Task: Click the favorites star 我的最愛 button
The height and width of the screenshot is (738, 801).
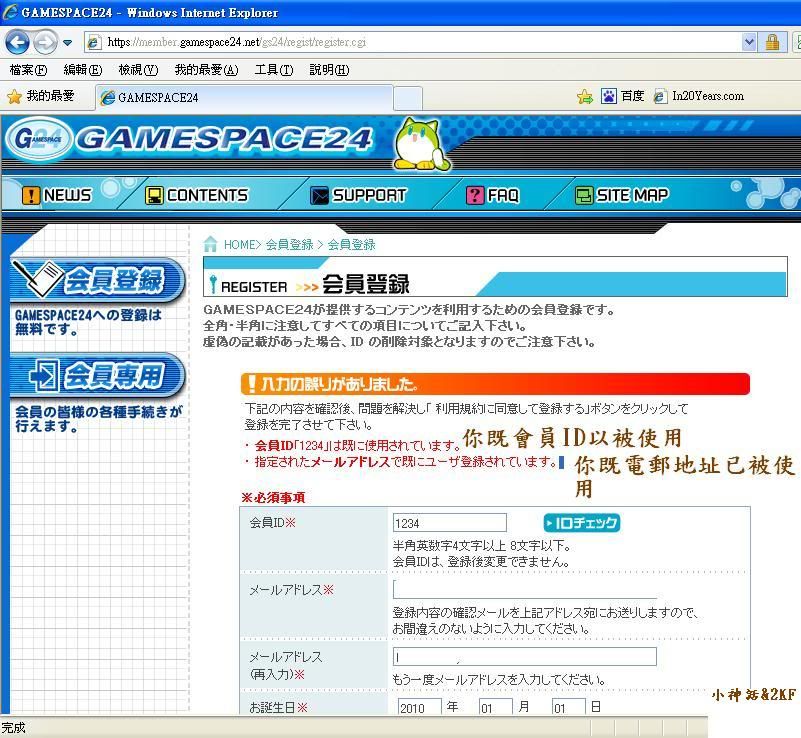Action: tap(41, 96)
